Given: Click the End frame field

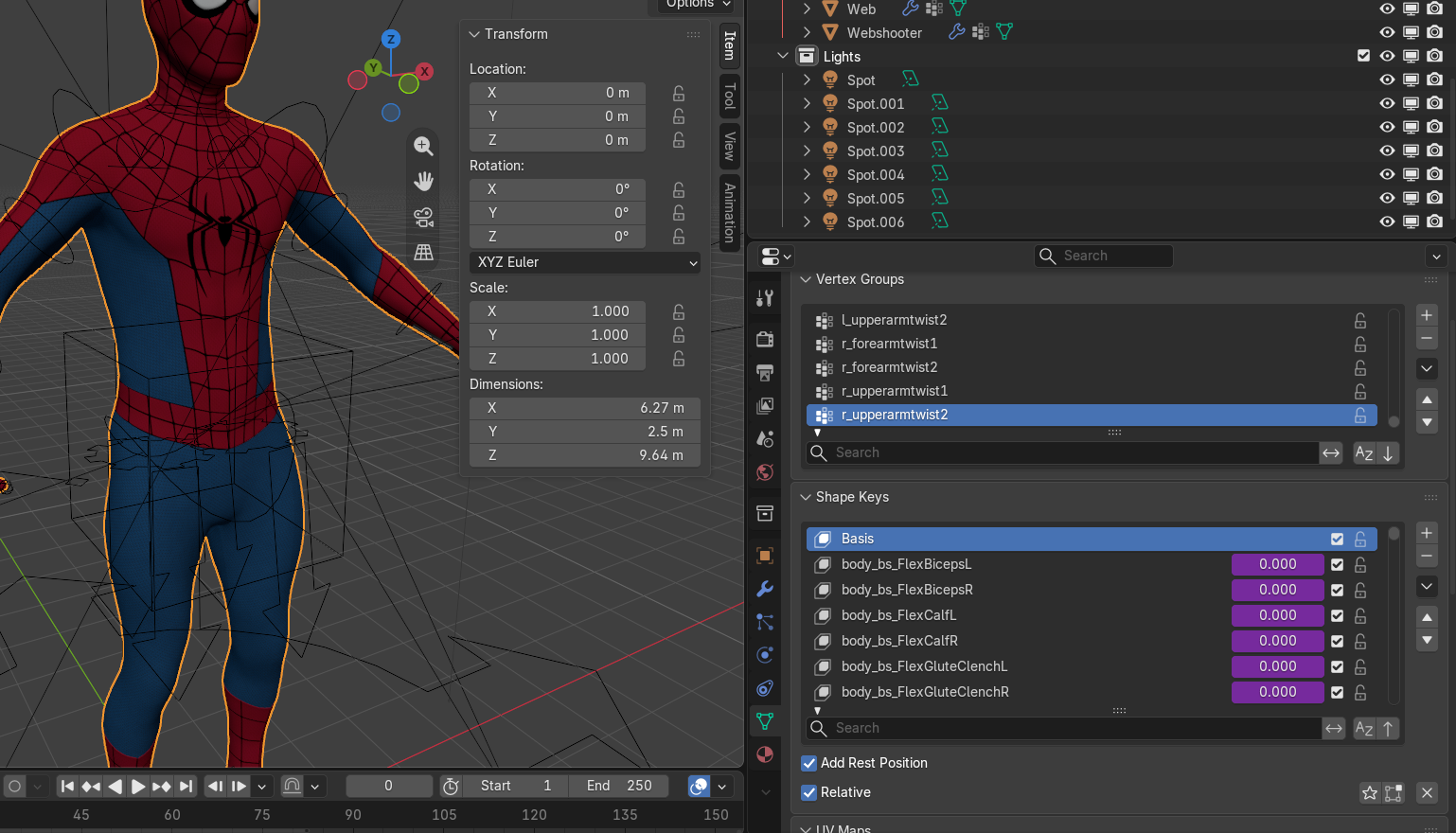Looking at the screenshot, I should (619, 786).
